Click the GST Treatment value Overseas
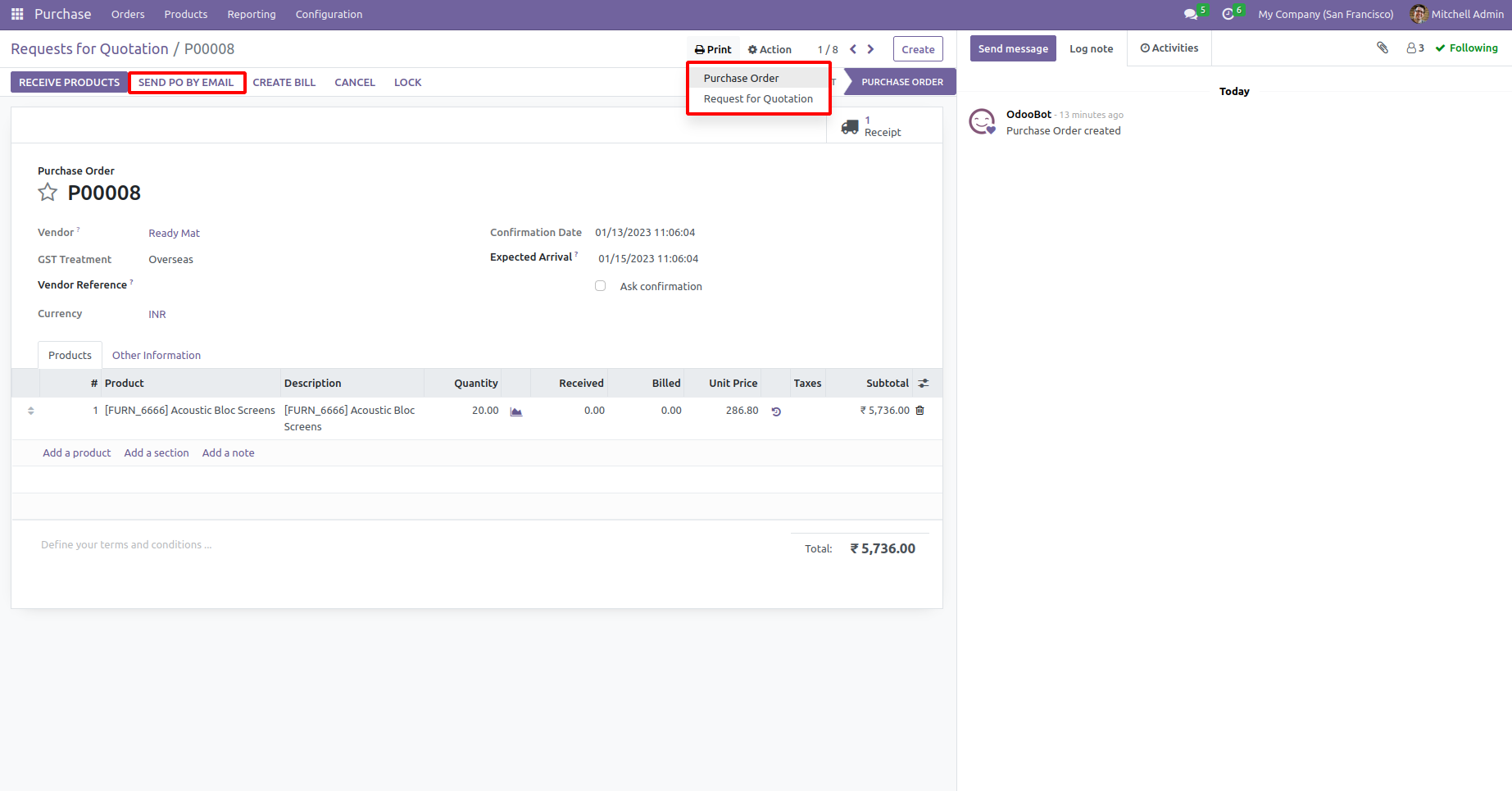 [x=170, y=260]
